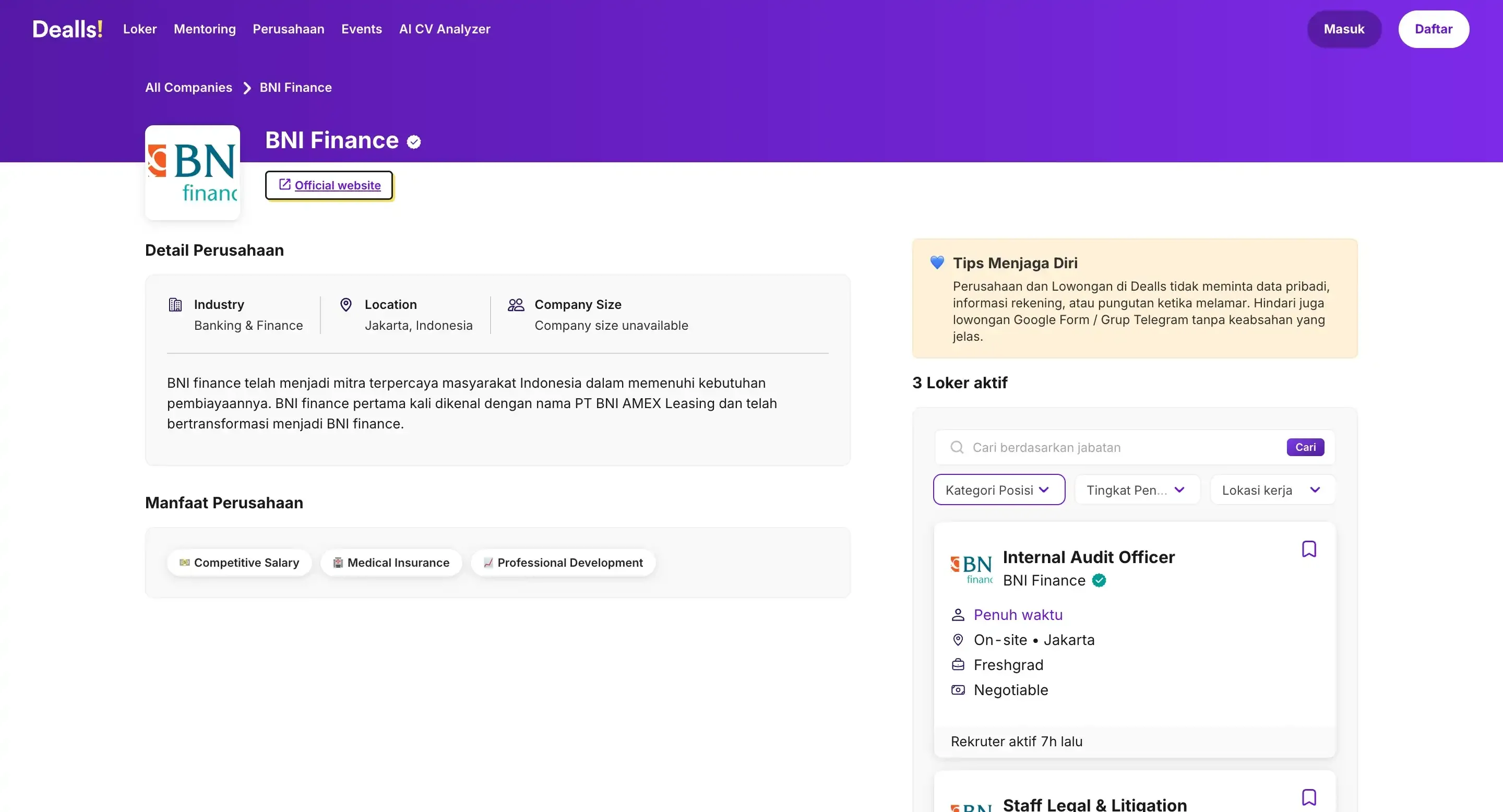Click the Competitive Salary benefit chip

(239, 563)
